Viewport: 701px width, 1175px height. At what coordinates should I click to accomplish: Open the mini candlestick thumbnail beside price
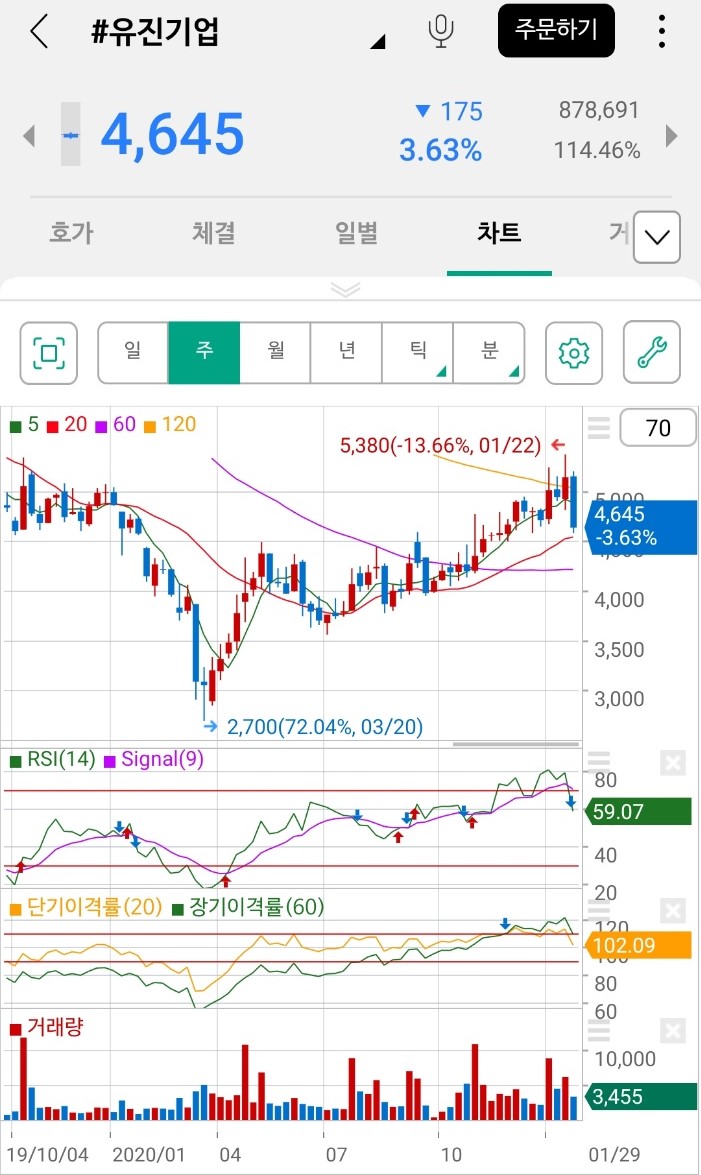(x=70, y=134)
